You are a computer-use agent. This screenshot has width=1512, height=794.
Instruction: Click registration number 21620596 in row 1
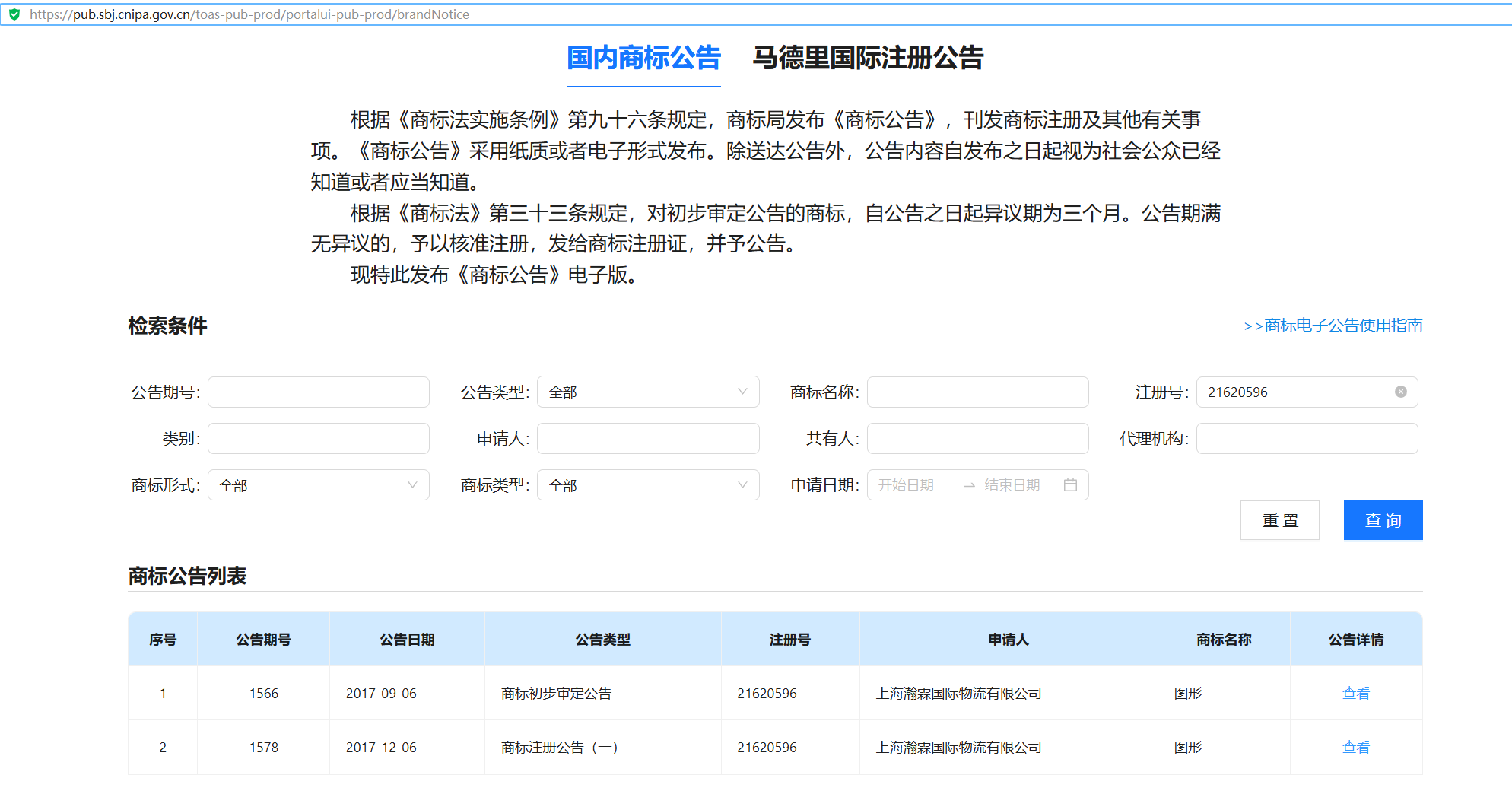coord(767,693)
